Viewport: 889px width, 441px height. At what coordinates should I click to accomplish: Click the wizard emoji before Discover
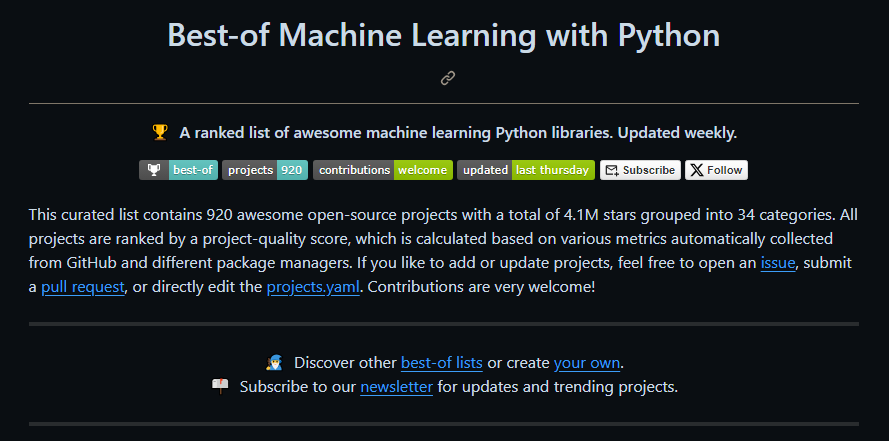point(274,362)
